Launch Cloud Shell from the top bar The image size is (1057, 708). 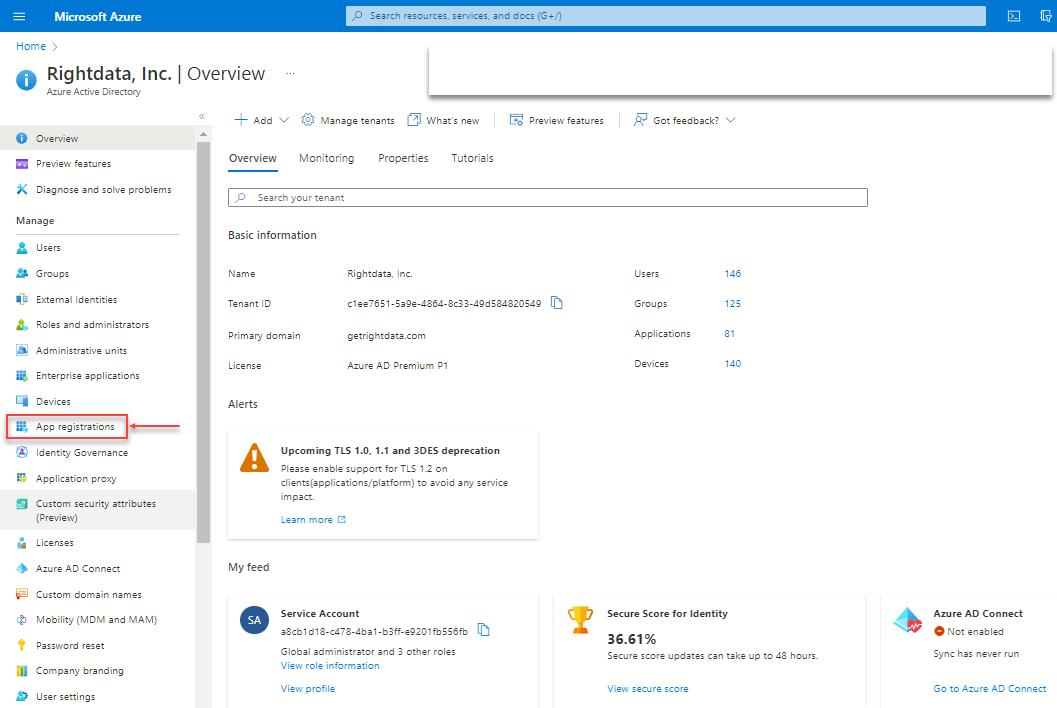coord(1013,16)
